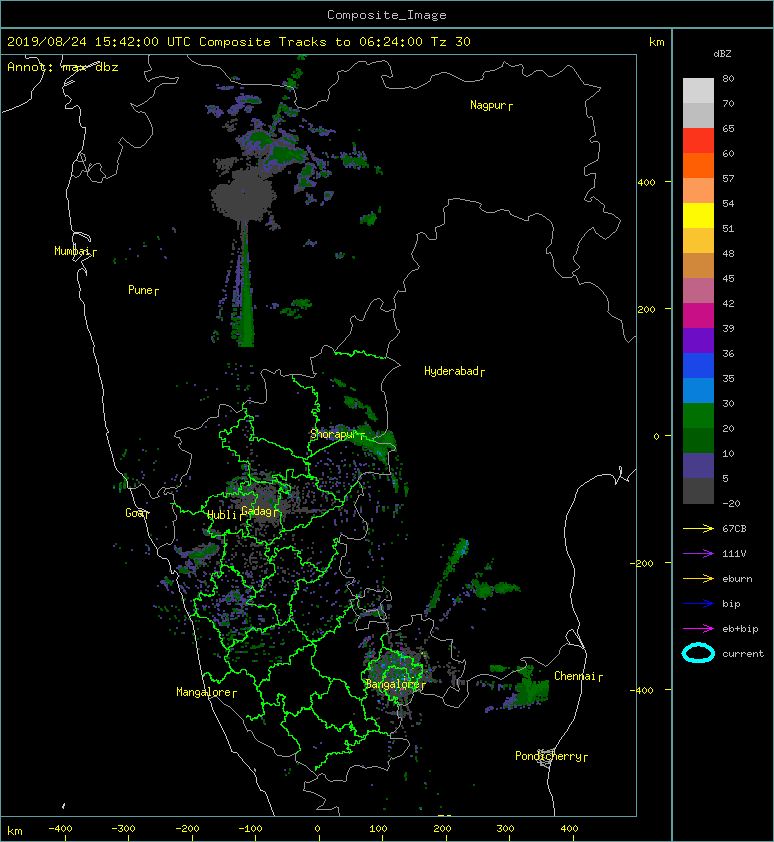Pick the magenta dBZ color swatch
Image resolution: width=774 pixels, height=842 pixels.
698,315
